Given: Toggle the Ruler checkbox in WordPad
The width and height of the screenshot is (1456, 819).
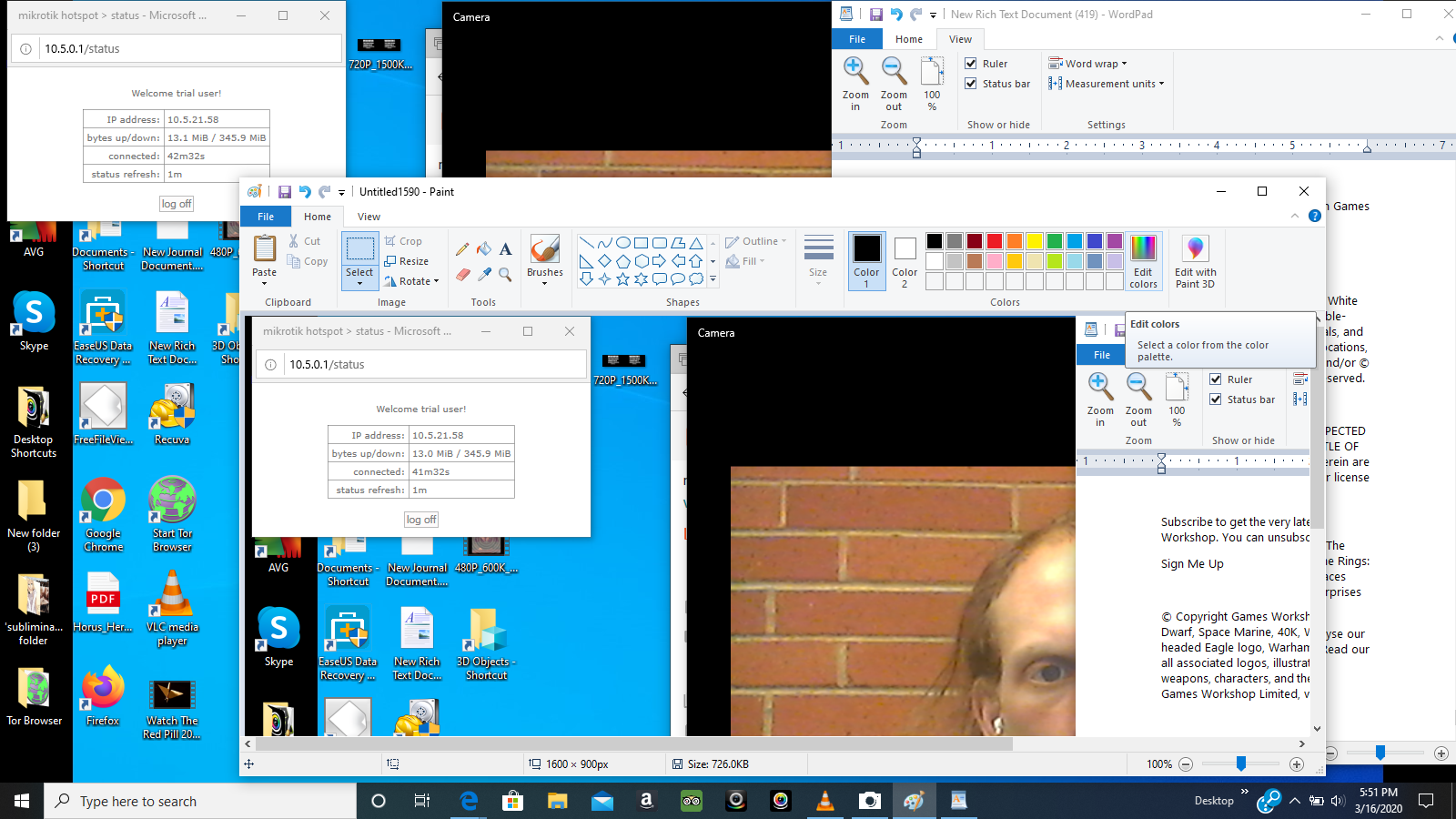Looking at the screenshot, I should pos(971,64).
